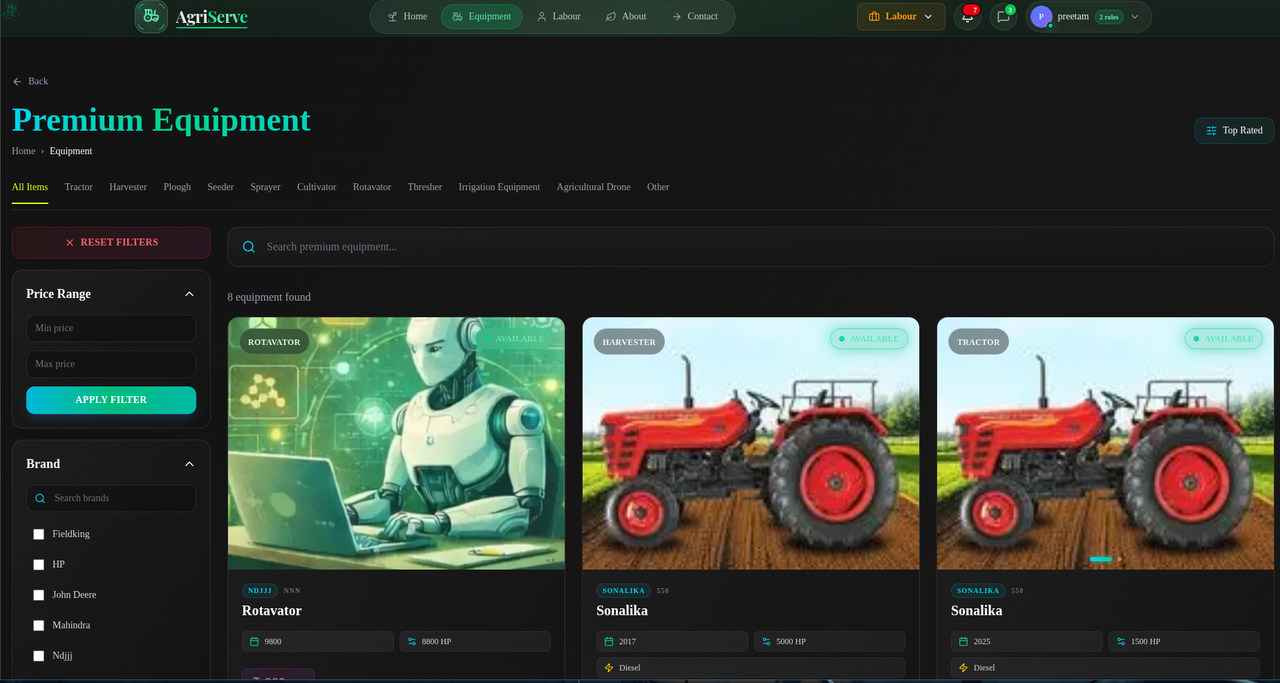Click the 2 roles badge
This screenshot has width=1280, height=683.
1109,17
